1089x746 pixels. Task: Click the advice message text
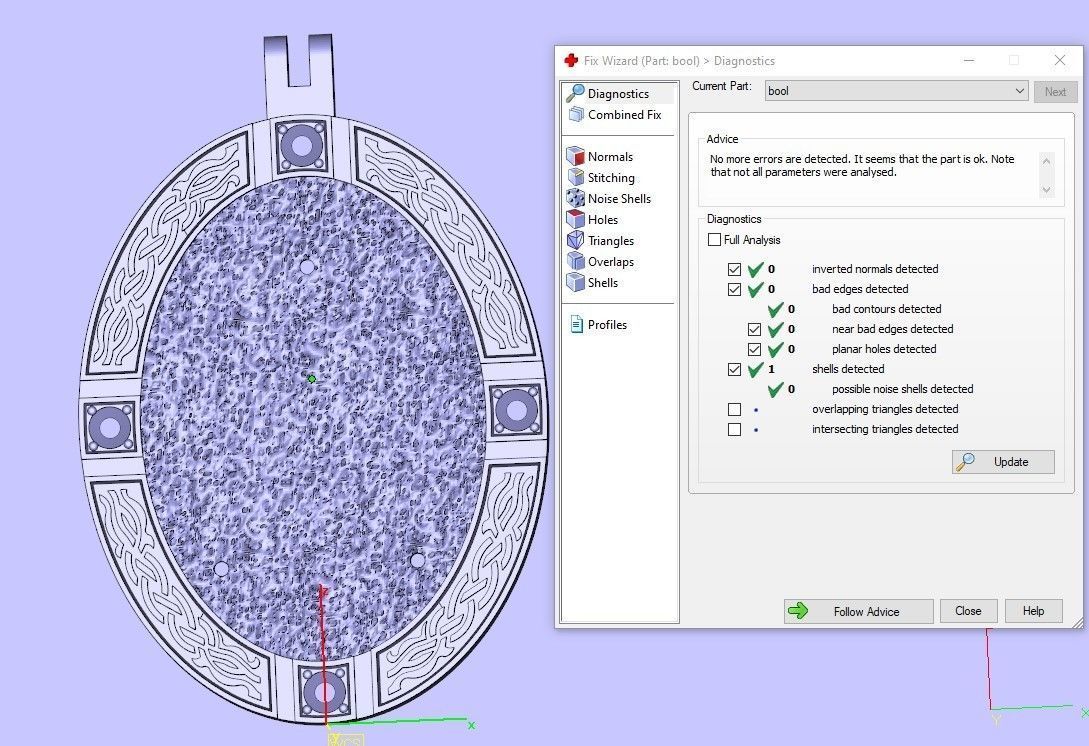[x=862, y=165]
